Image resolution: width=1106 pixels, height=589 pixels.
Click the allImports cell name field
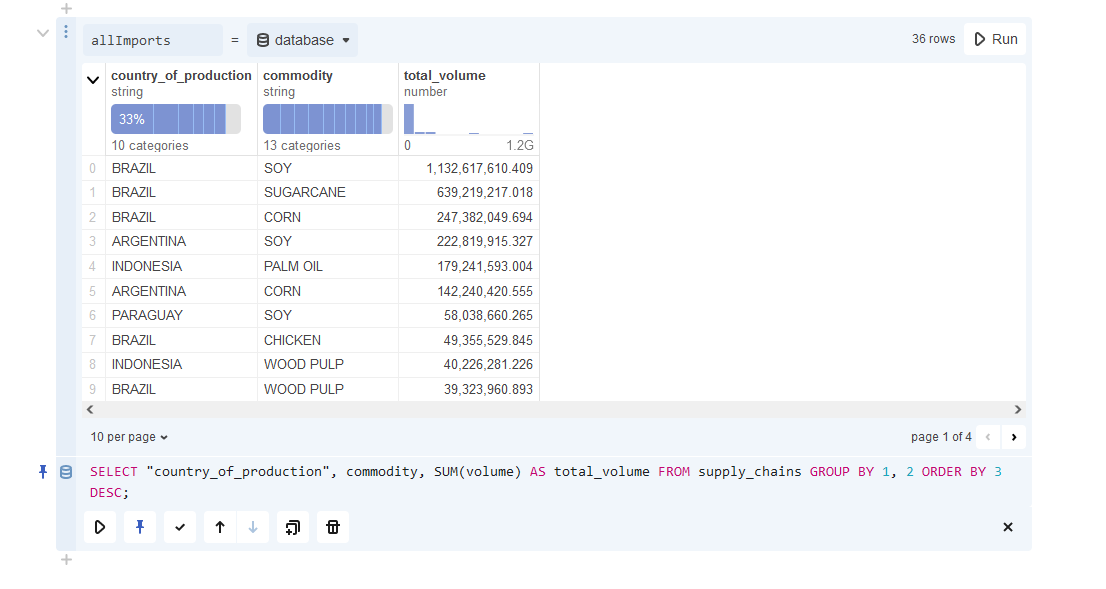pos(152,40)
